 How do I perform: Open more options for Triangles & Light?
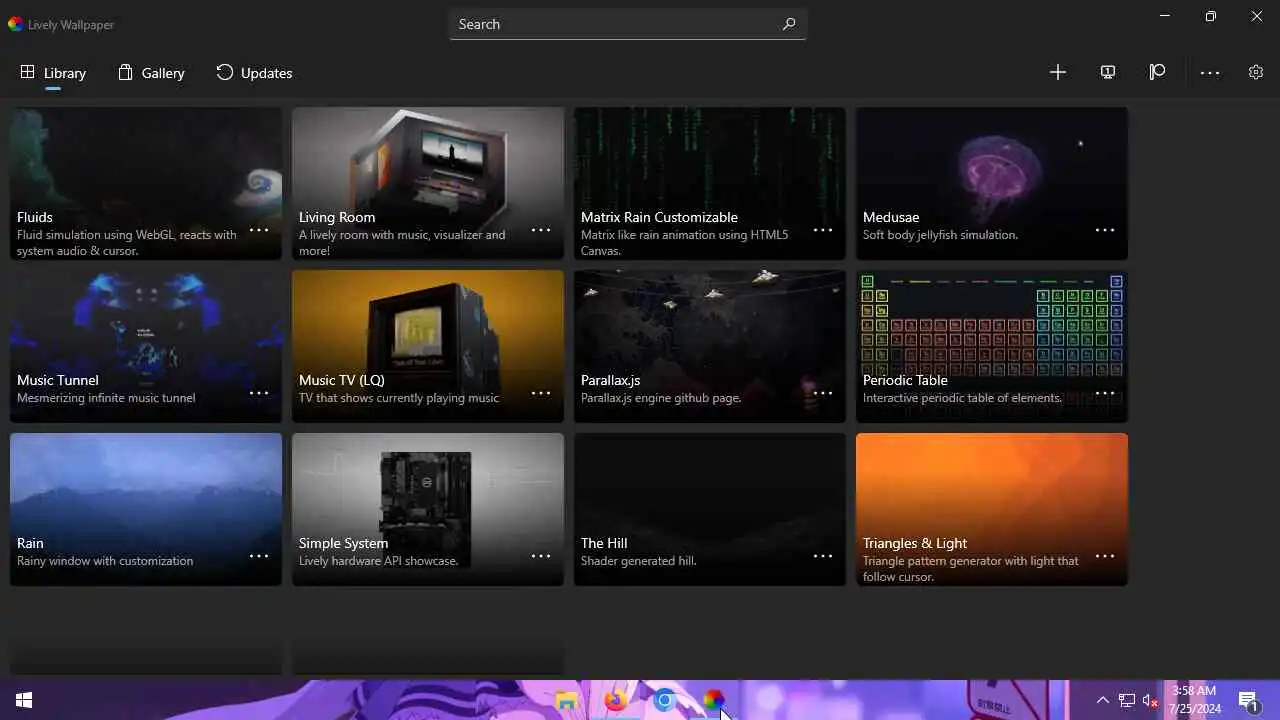[1105, 556]
